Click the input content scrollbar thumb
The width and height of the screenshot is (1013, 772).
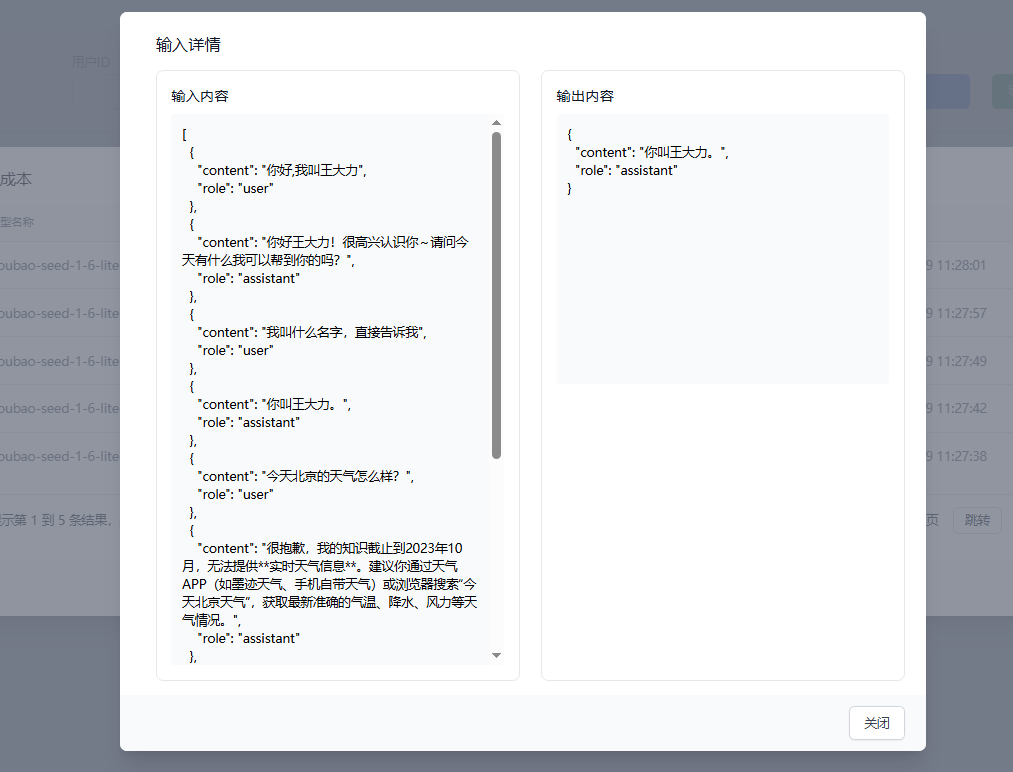pos(496,295)
